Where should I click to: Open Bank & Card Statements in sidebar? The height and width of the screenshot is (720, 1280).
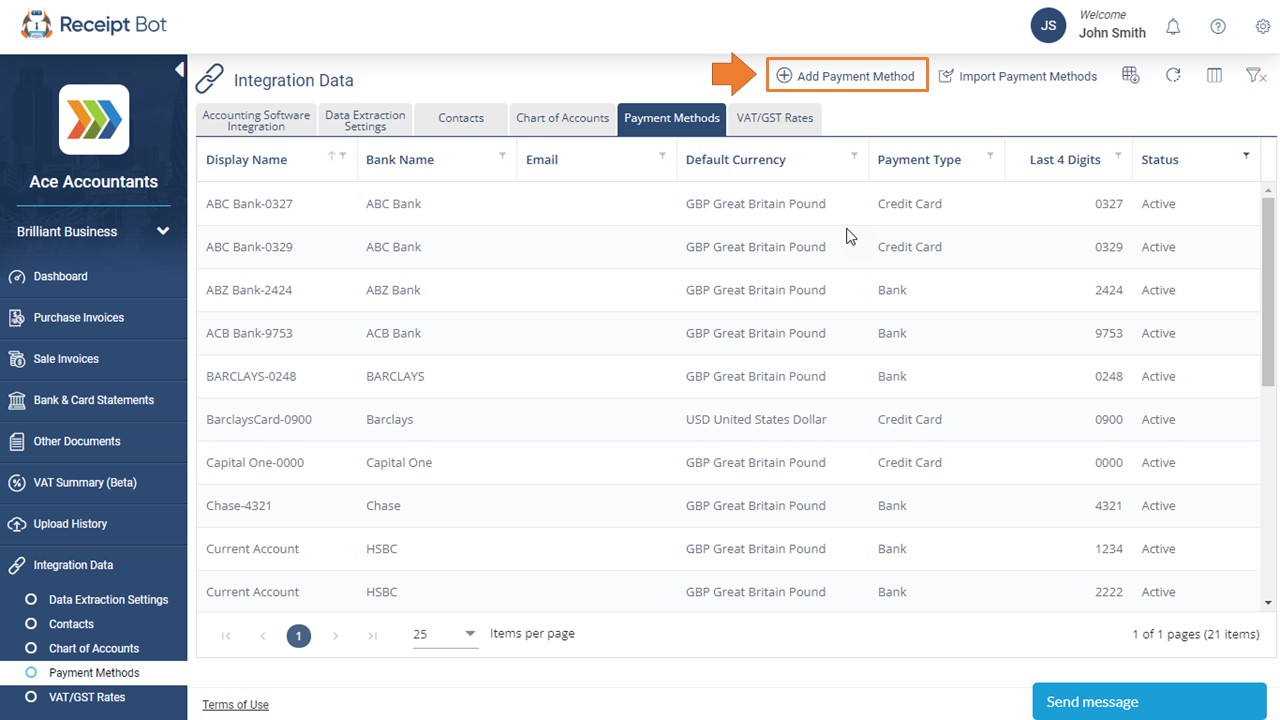click(94, 400)
